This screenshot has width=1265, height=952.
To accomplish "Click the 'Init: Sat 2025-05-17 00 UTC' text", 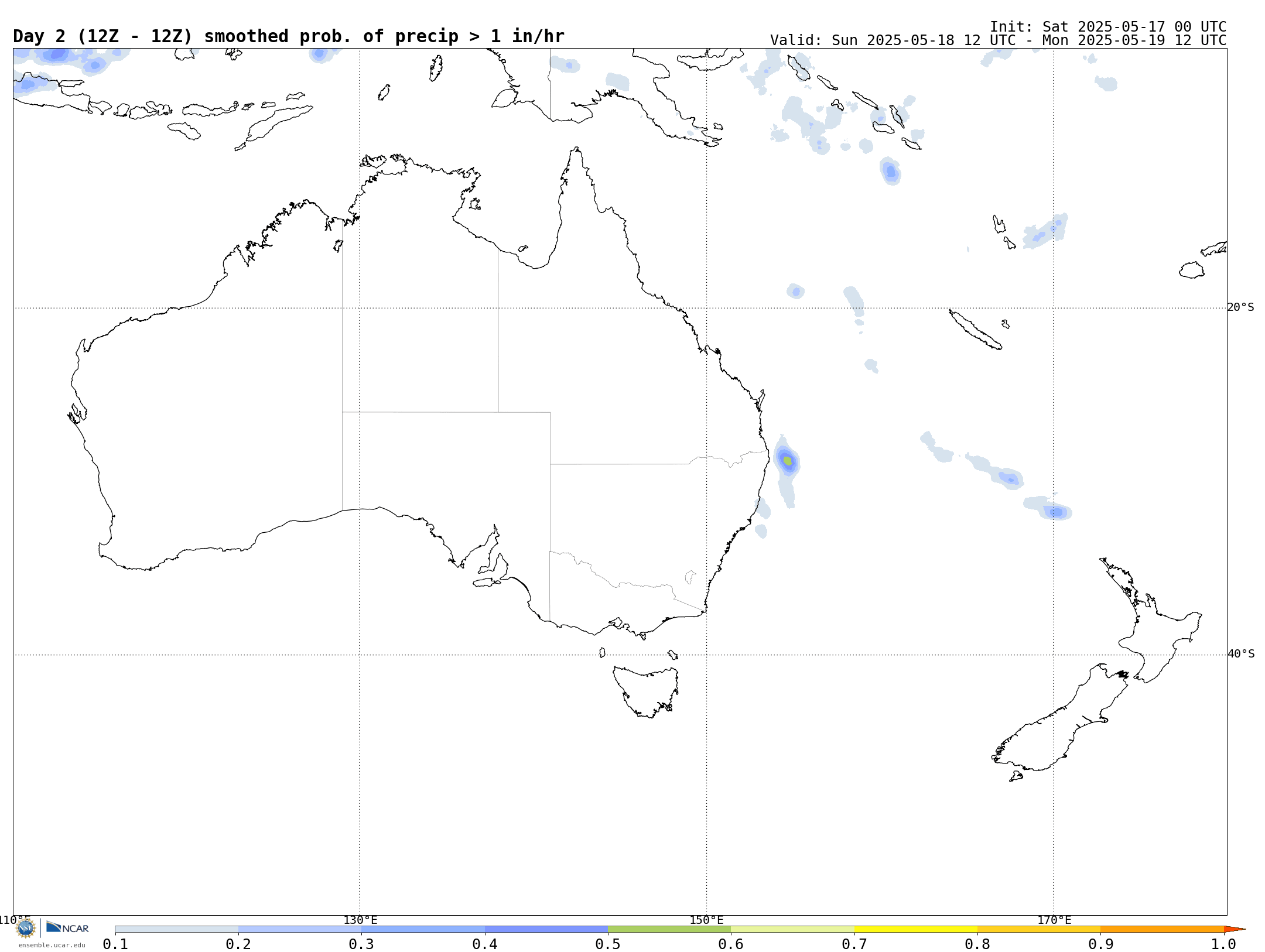I will click(x=1107, y=27).
